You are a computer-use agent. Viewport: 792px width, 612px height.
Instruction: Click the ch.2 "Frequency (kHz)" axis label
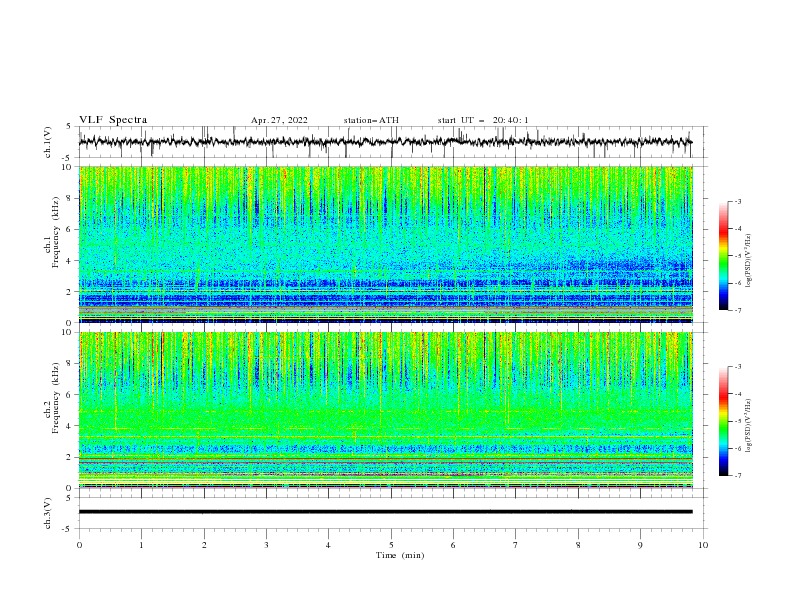[x=56, y=398]
